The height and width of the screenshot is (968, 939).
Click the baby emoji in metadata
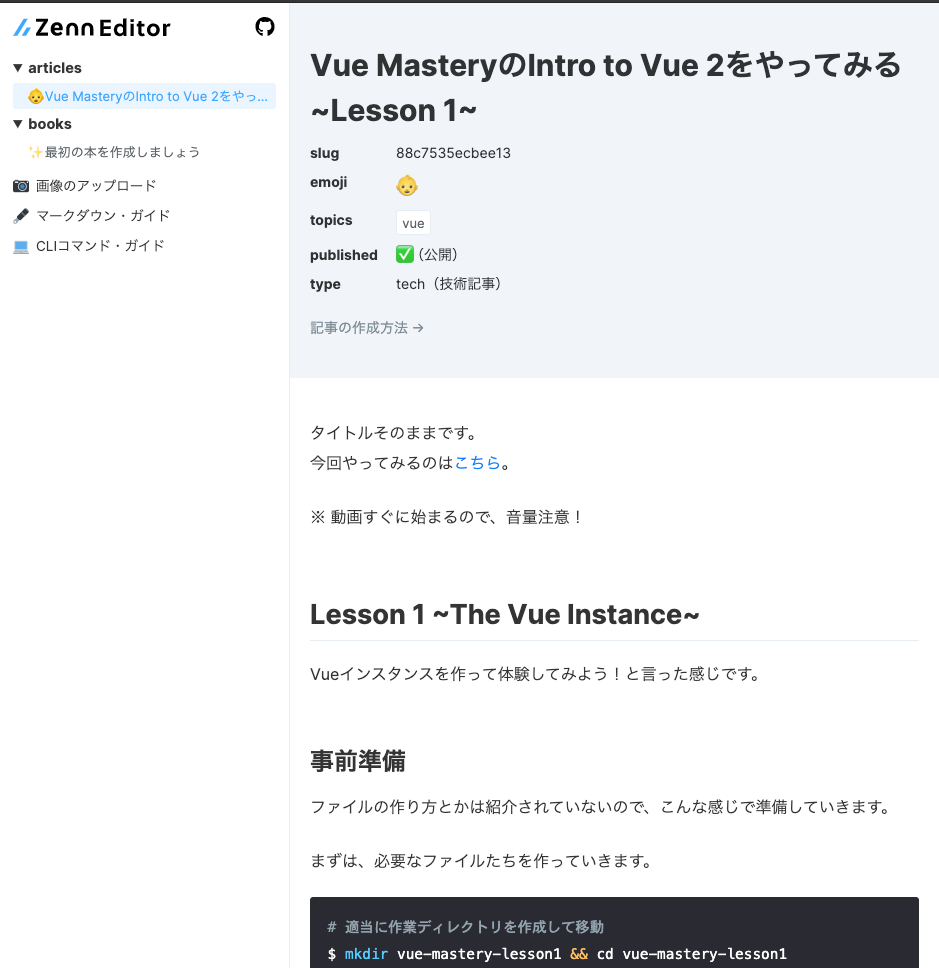tap(407, 185)
